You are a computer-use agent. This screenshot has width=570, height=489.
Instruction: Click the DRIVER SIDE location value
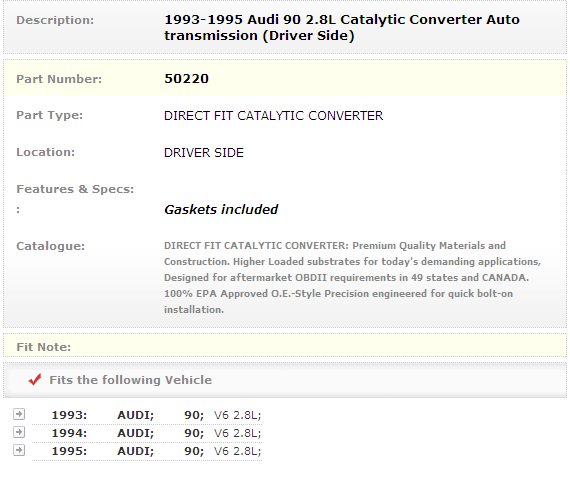pyautogui.click(x=204, y=153)
